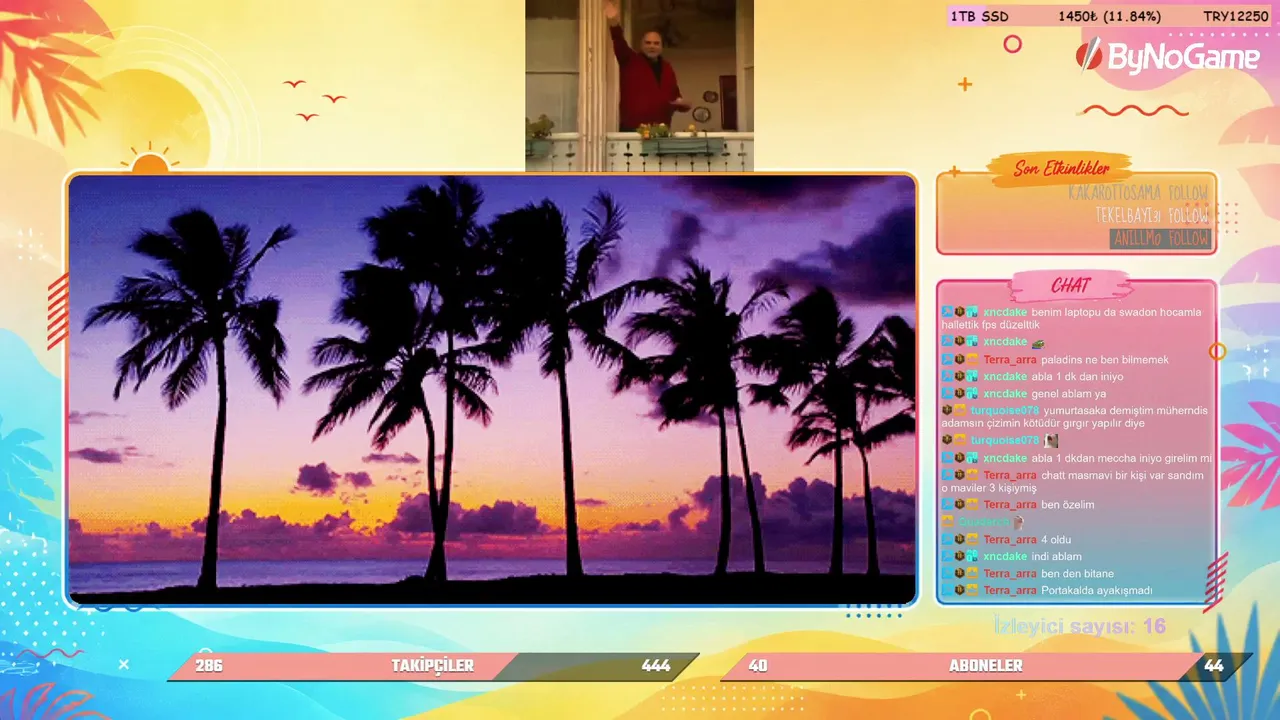Click xncdake username on 'indi ablam' row
Screen dimensions: 1280x720
point(1005,557)
